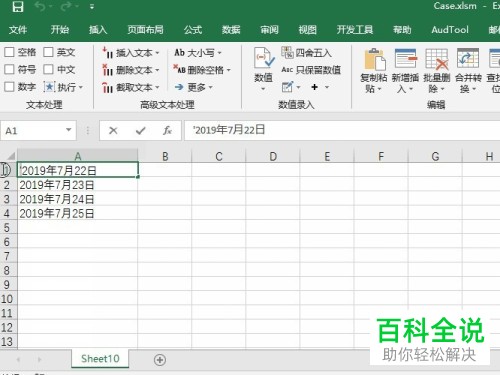Add a new sheet with plus button
Screen dimensions: 500x375
coord(160,360)
